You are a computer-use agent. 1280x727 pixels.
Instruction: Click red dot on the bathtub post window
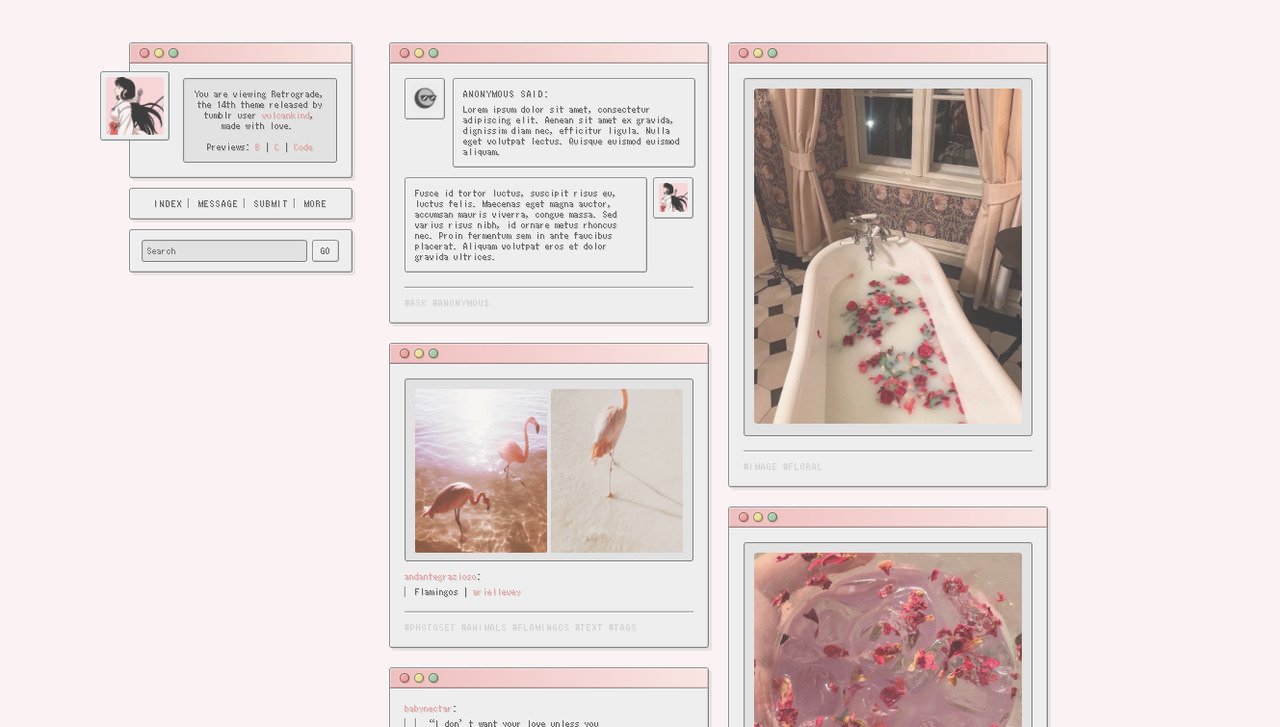point(743,53)
